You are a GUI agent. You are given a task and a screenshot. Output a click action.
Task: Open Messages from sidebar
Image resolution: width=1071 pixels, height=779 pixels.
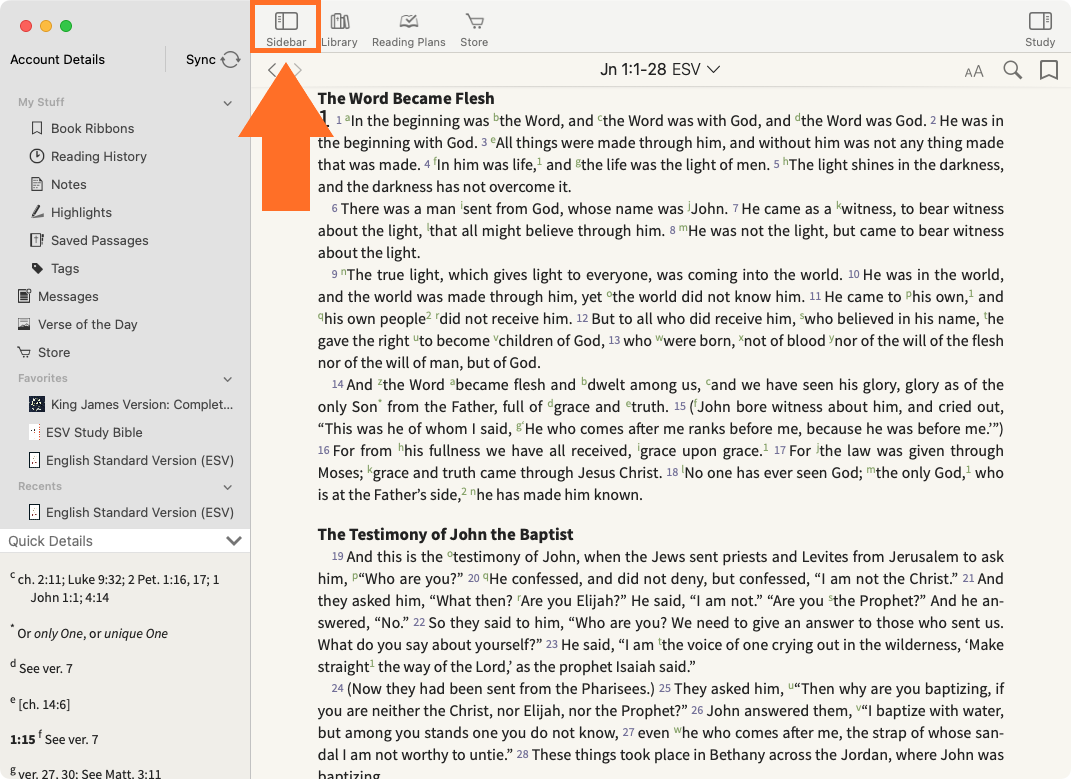[68, 297]
